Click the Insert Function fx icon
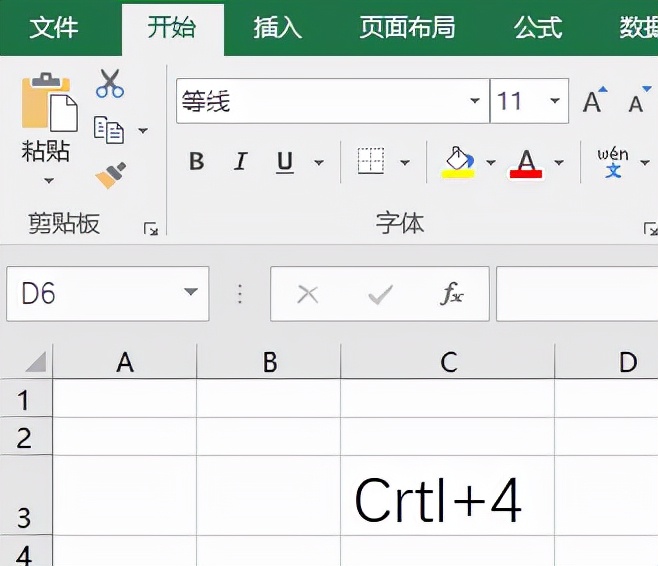 click(x=452, y=293)
